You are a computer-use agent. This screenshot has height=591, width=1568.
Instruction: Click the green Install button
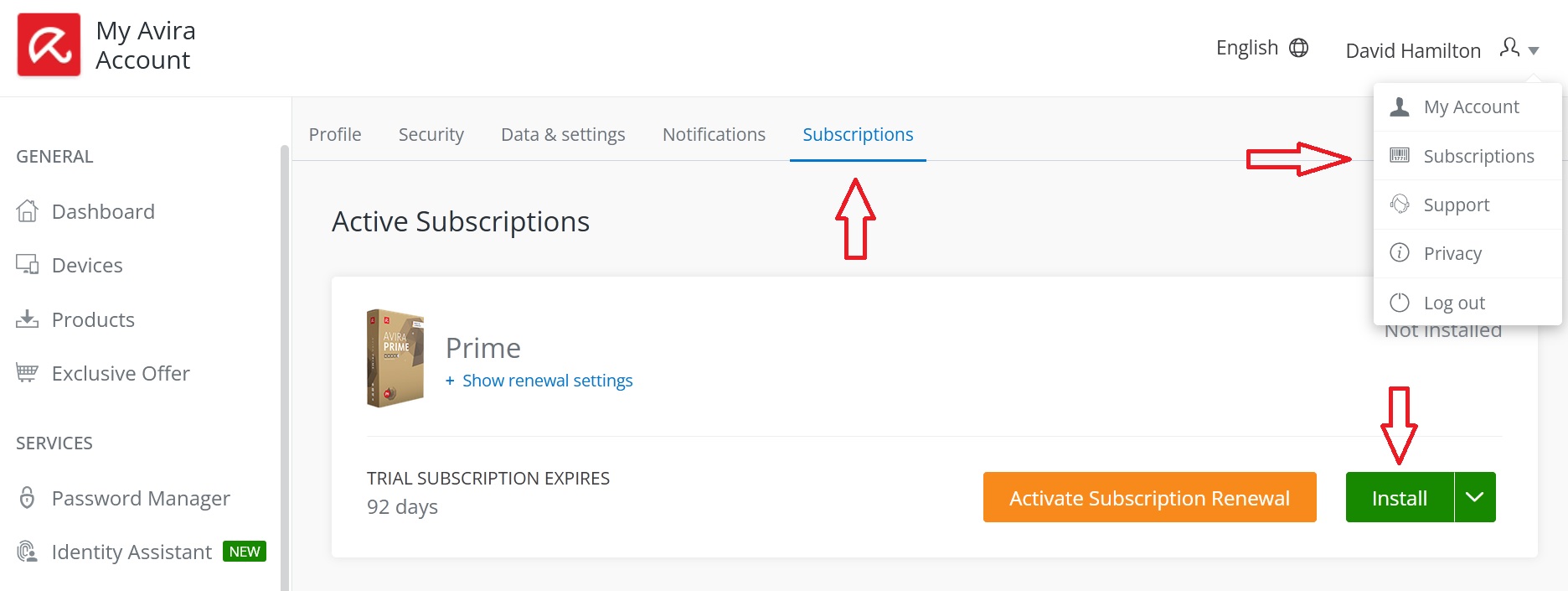tap(1399, 498)
